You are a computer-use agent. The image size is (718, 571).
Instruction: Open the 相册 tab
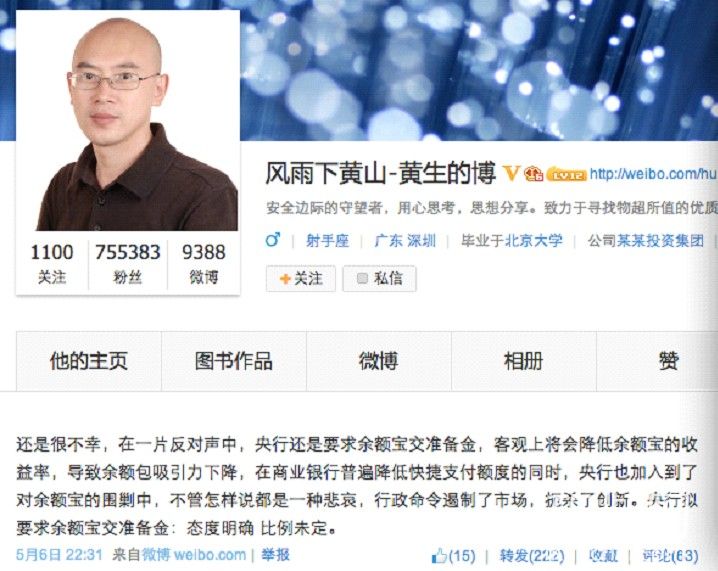[x=524, y=361]
